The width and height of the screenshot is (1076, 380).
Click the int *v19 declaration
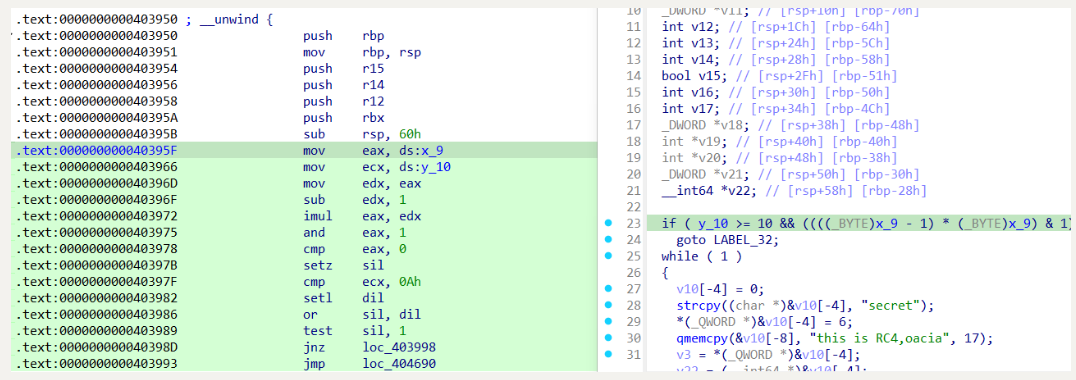(x=779, y=141)
